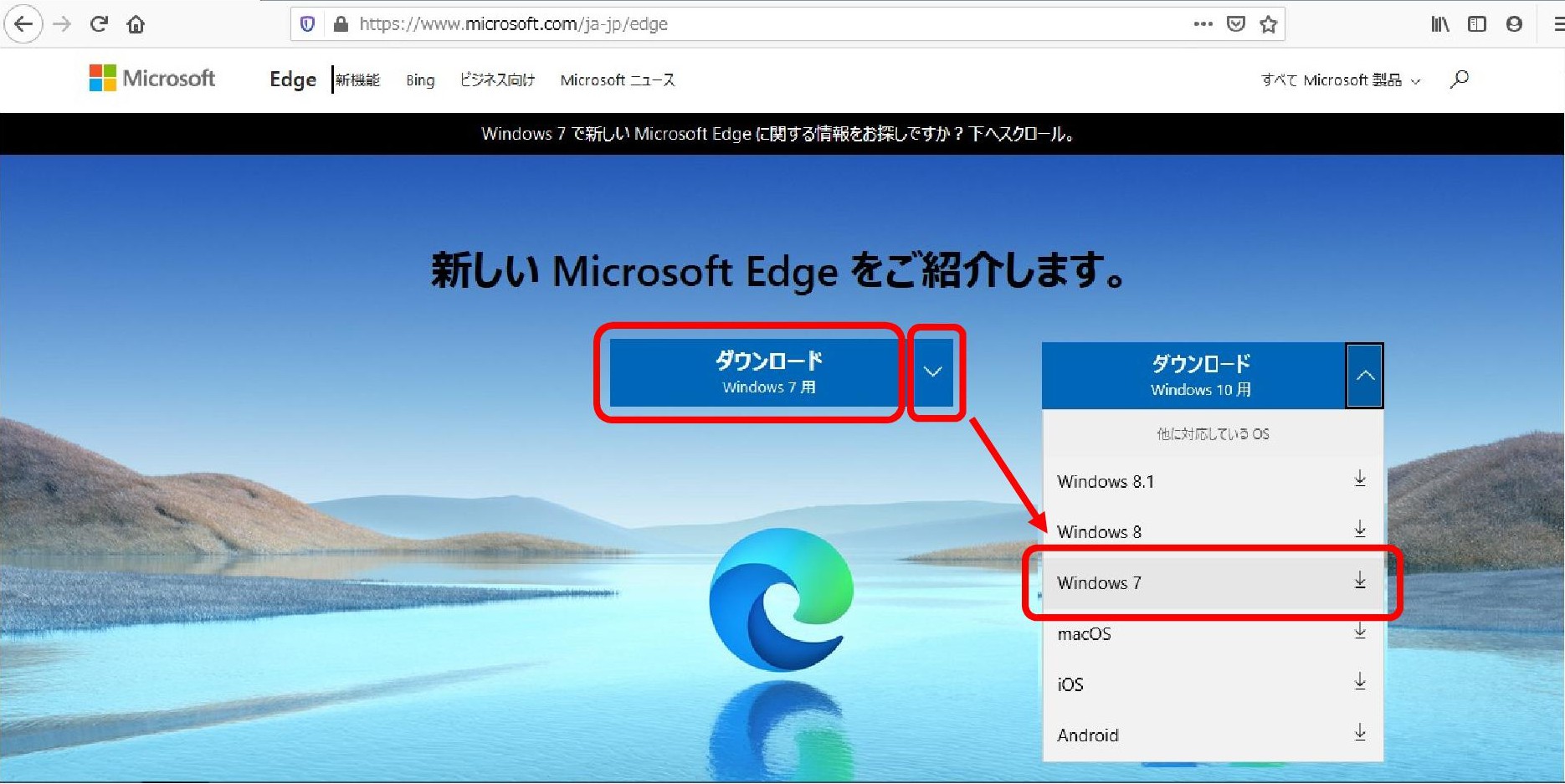Click the download icon beside Android
Screen dimensions: 1565x784
tap(1360, 732)
